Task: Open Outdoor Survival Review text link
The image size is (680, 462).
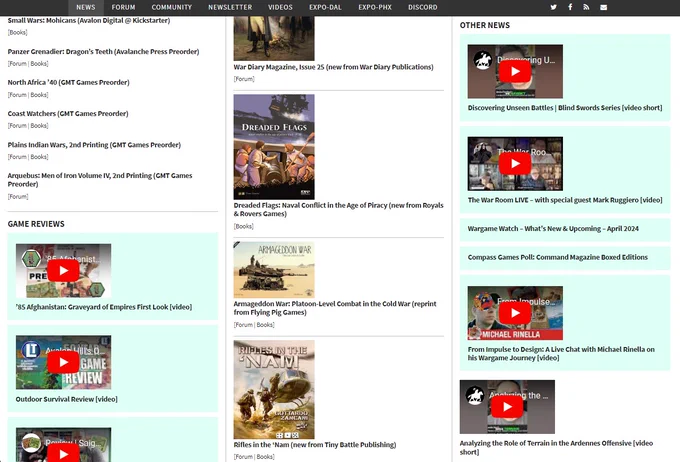Action: tap(66, 399)
